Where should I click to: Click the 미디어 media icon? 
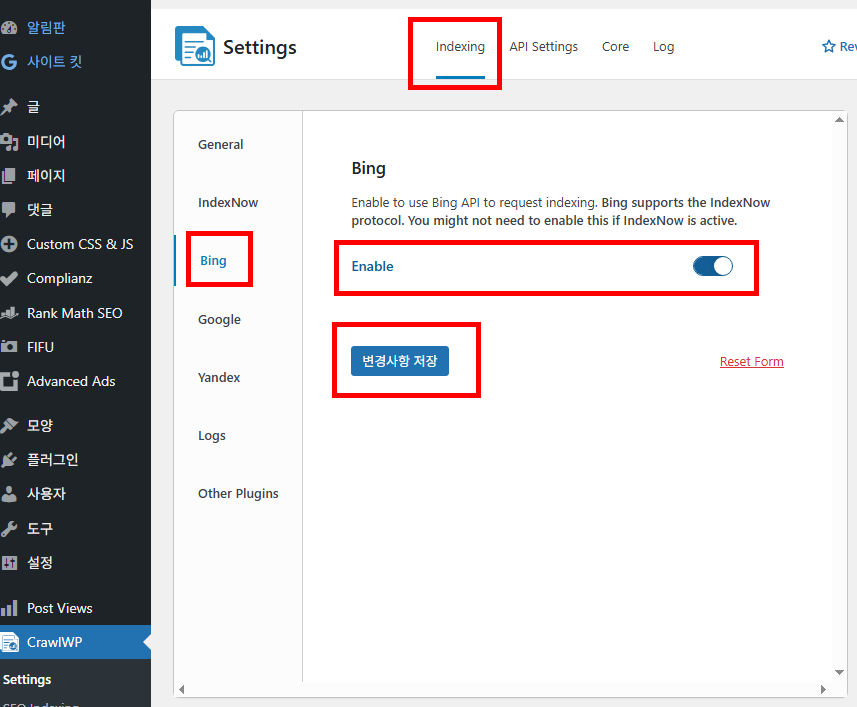tap(9, 142)
